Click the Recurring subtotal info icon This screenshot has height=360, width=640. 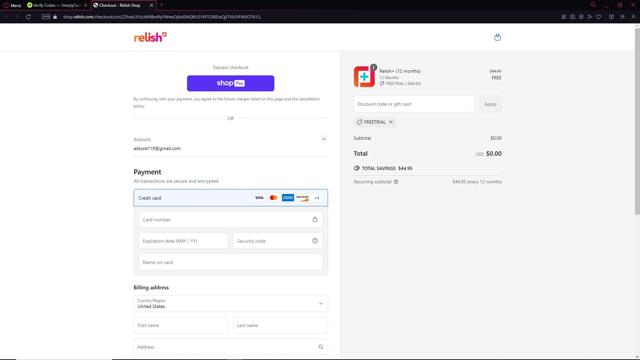pyautogui.click(x=396, y=182)
